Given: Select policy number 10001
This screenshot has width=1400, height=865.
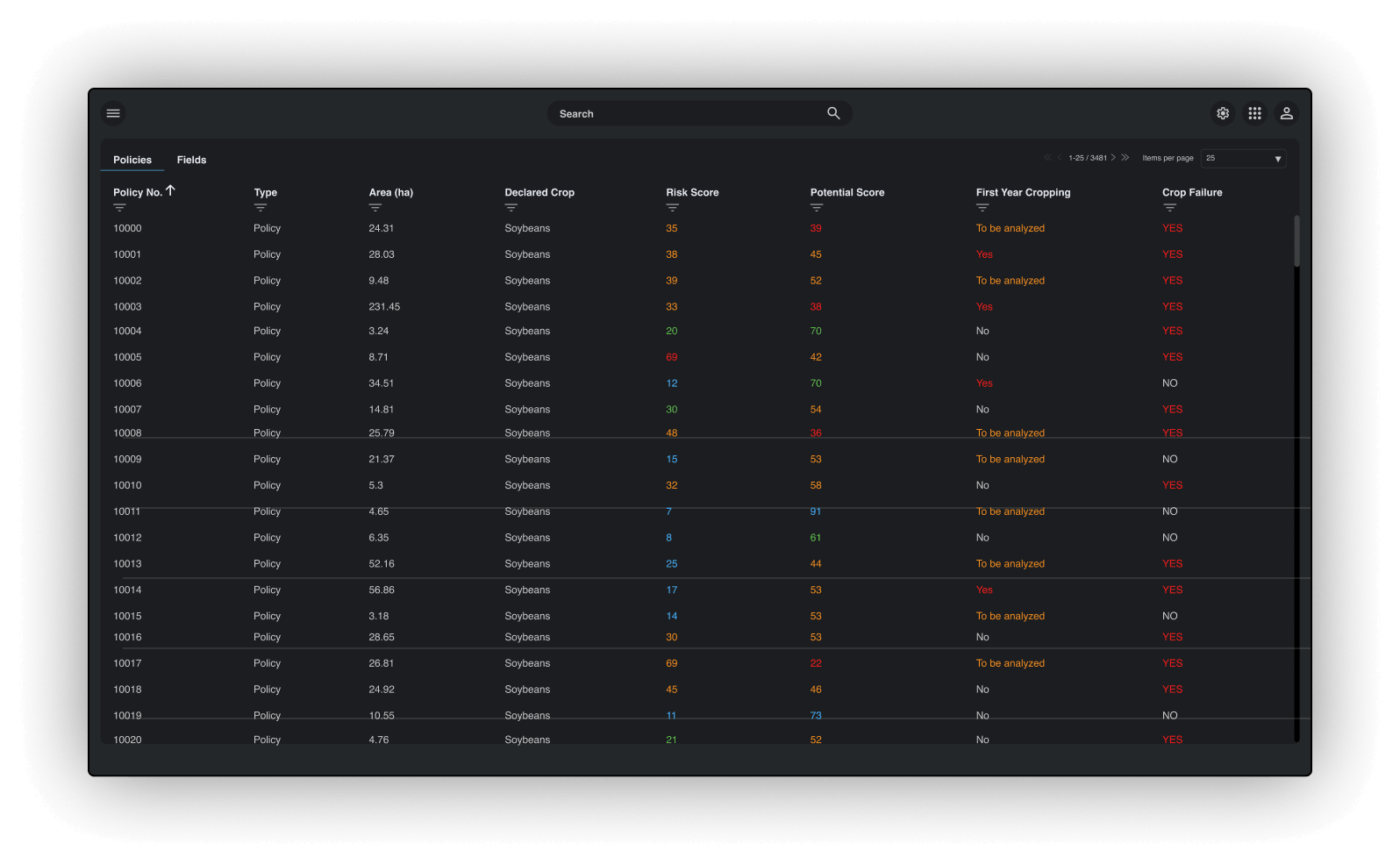Looking at the screenshot, I should 127,254.
